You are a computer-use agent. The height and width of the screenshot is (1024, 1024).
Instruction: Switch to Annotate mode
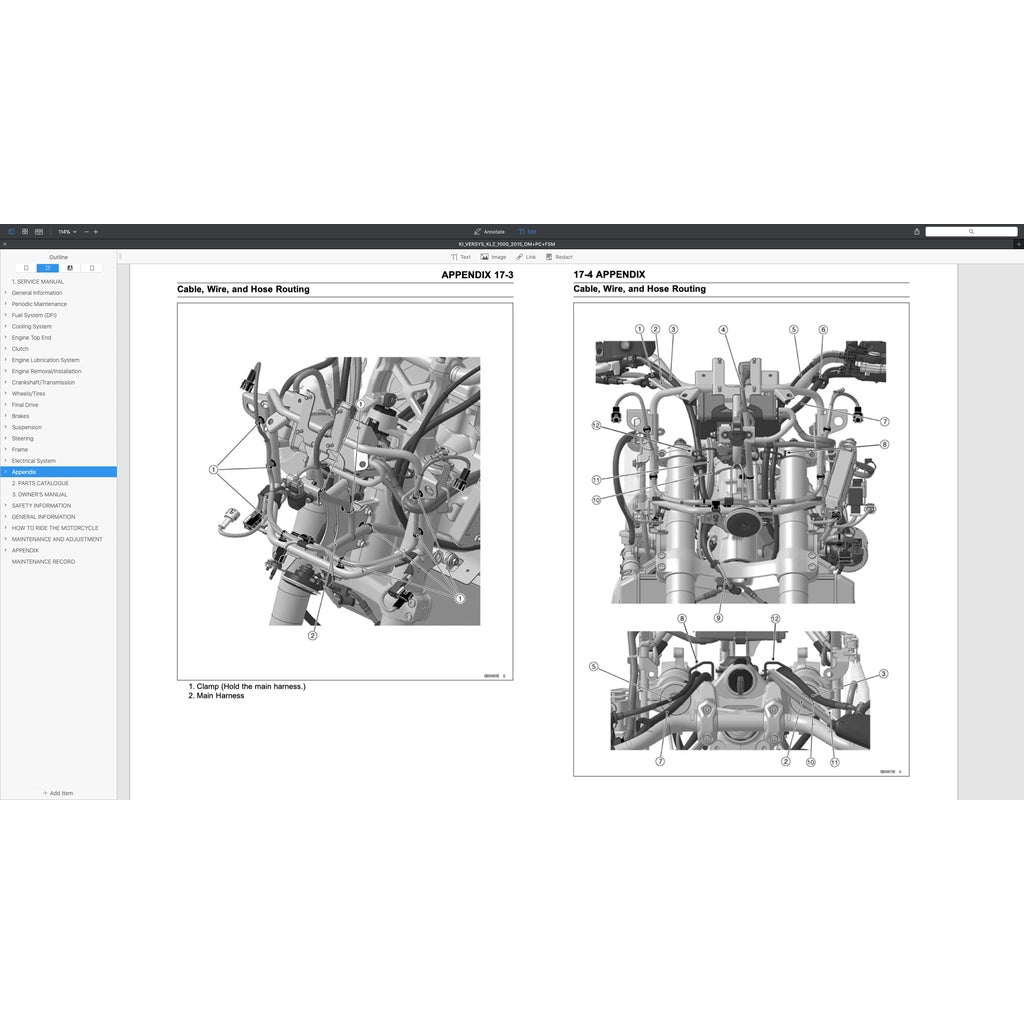pyautogui.click(x=491, y=231)
